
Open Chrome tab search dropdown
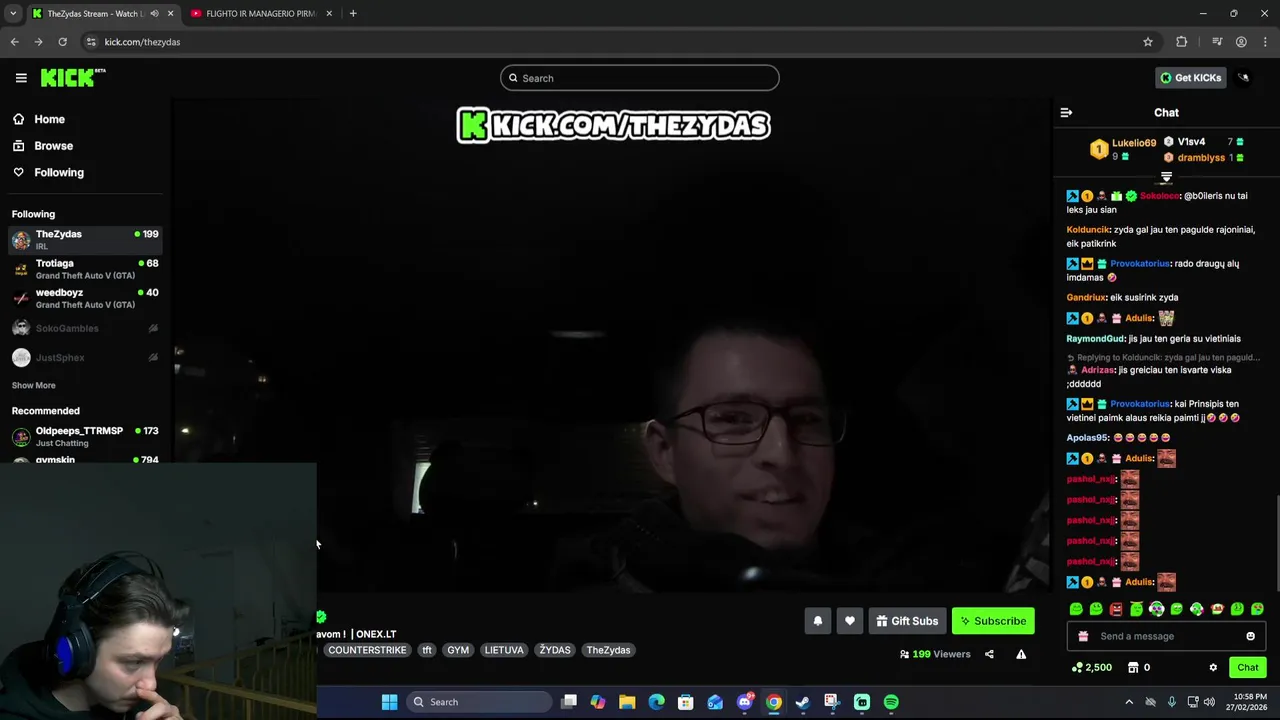(13, 14)
